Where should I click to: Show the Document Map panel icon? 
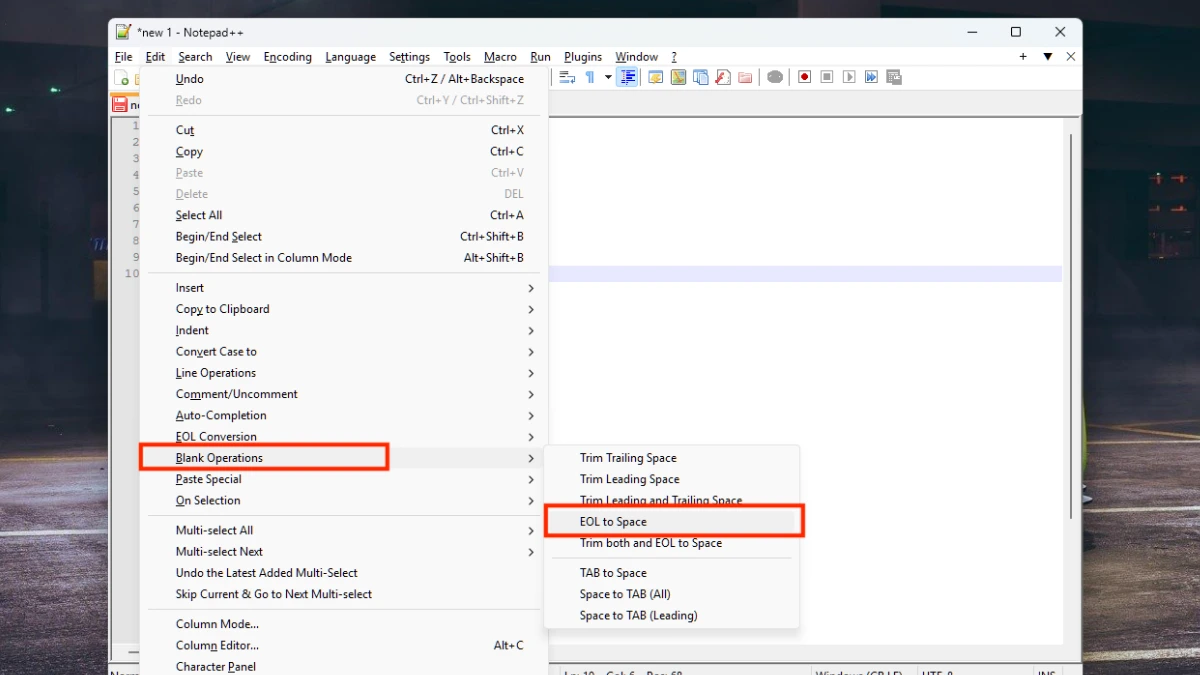[678, 77]
